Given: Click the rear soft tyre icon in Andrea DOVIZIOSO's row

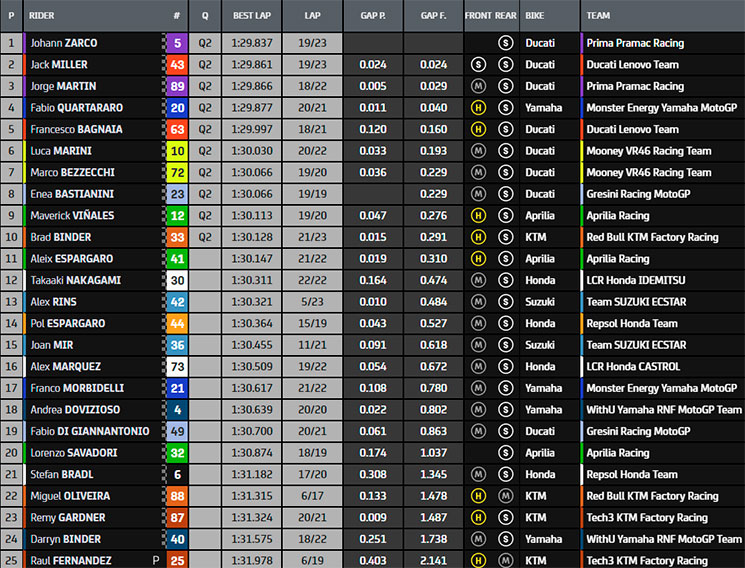Looking at the screenshot, I should (506, 410).
